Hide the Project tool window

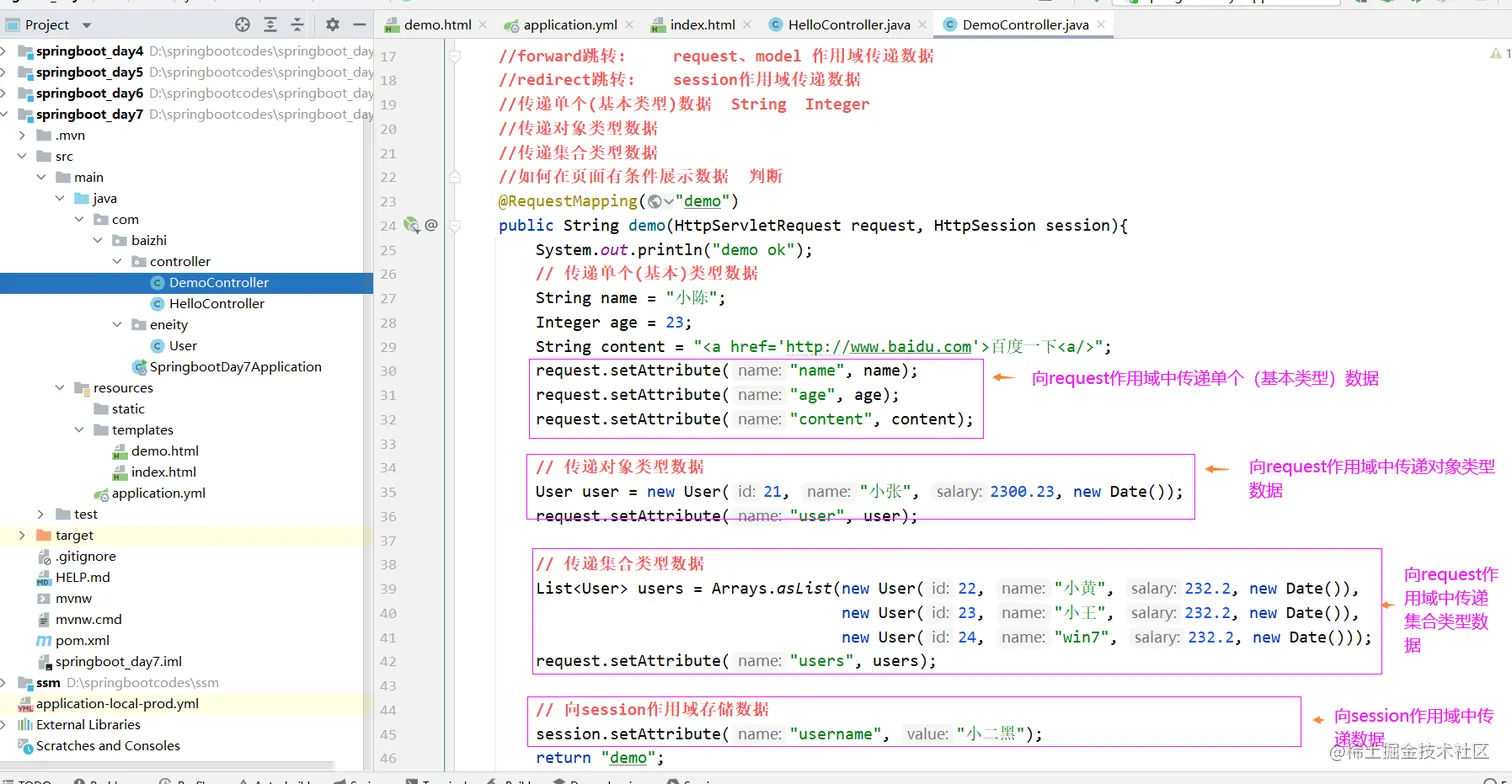(360, 24)
